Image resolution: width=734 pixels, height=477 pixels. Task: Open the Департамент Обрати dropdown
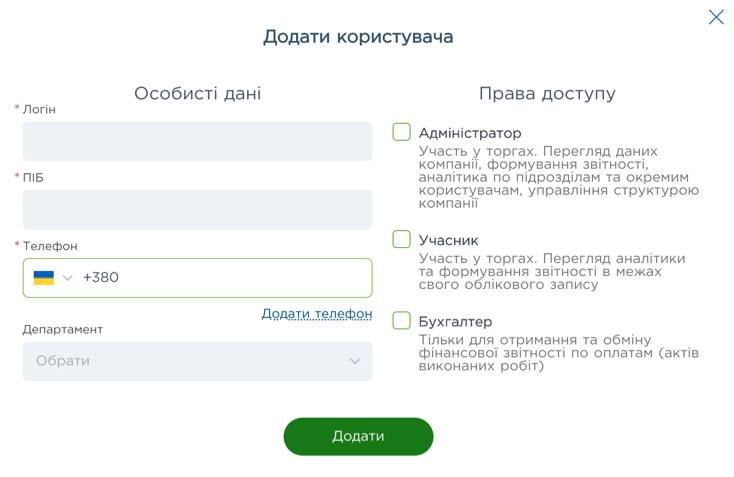(x=190, y=361)
